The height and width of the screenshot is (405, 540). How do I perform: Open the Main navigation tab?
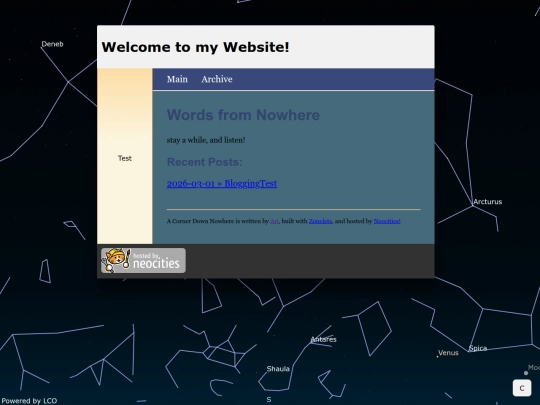(x=177, y=79)
